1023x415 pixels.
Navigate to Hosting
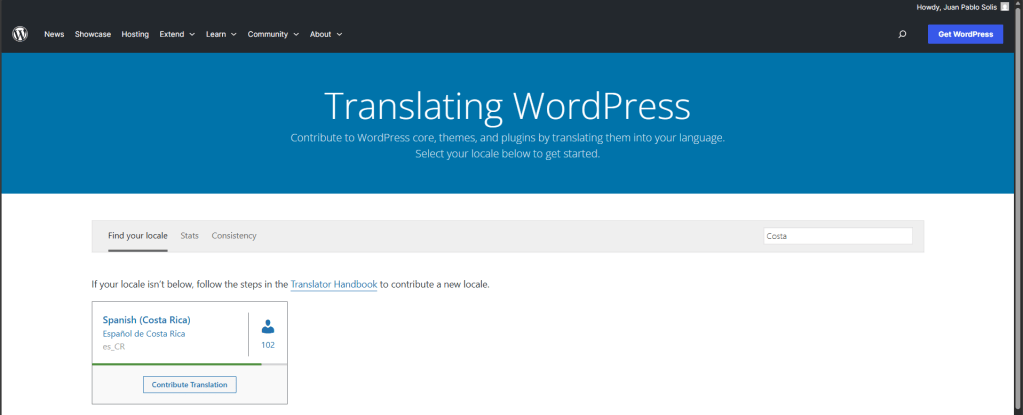point(135,34)
